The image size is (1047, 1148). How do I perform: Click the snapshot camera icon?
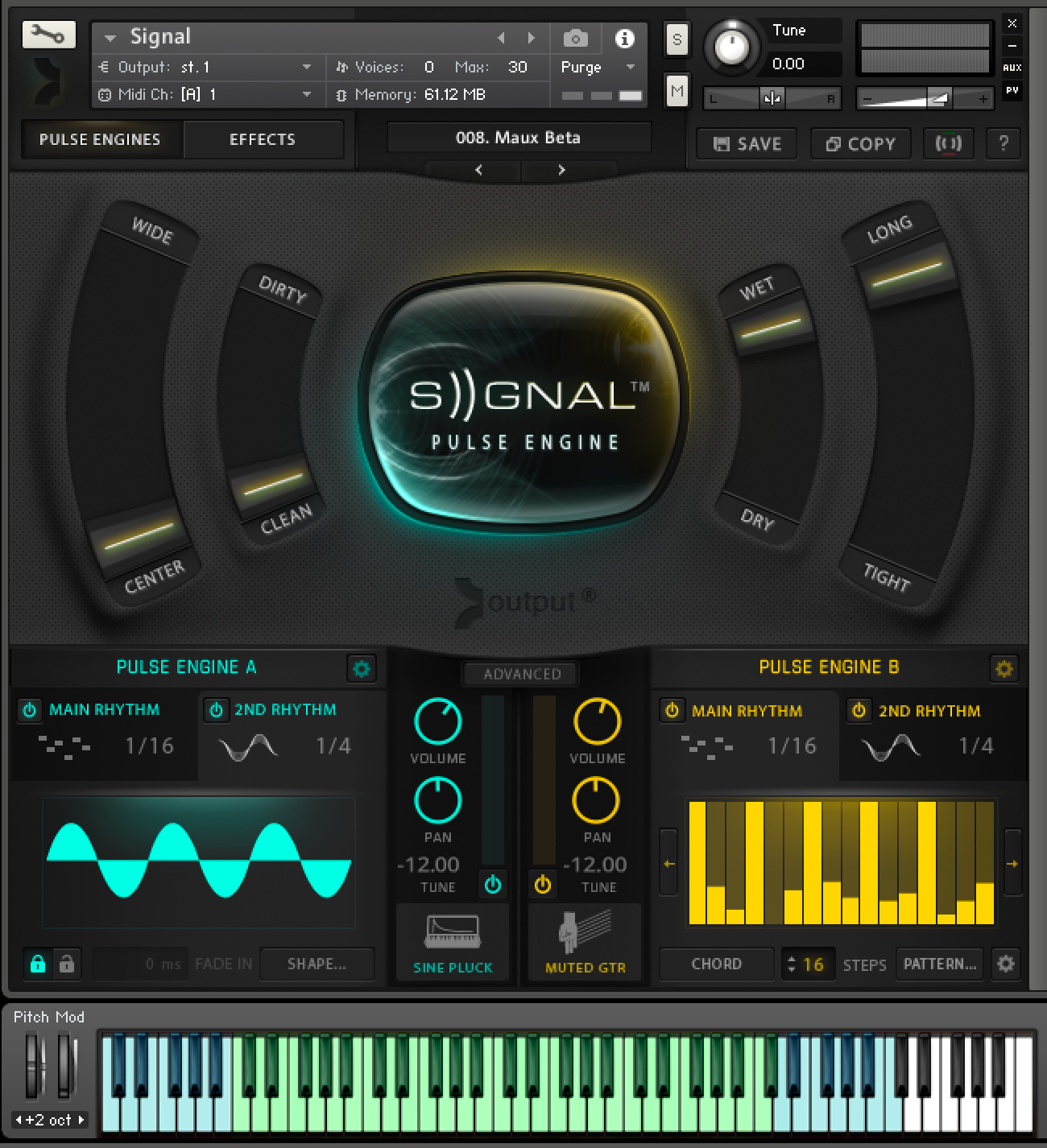coord(576,38)
